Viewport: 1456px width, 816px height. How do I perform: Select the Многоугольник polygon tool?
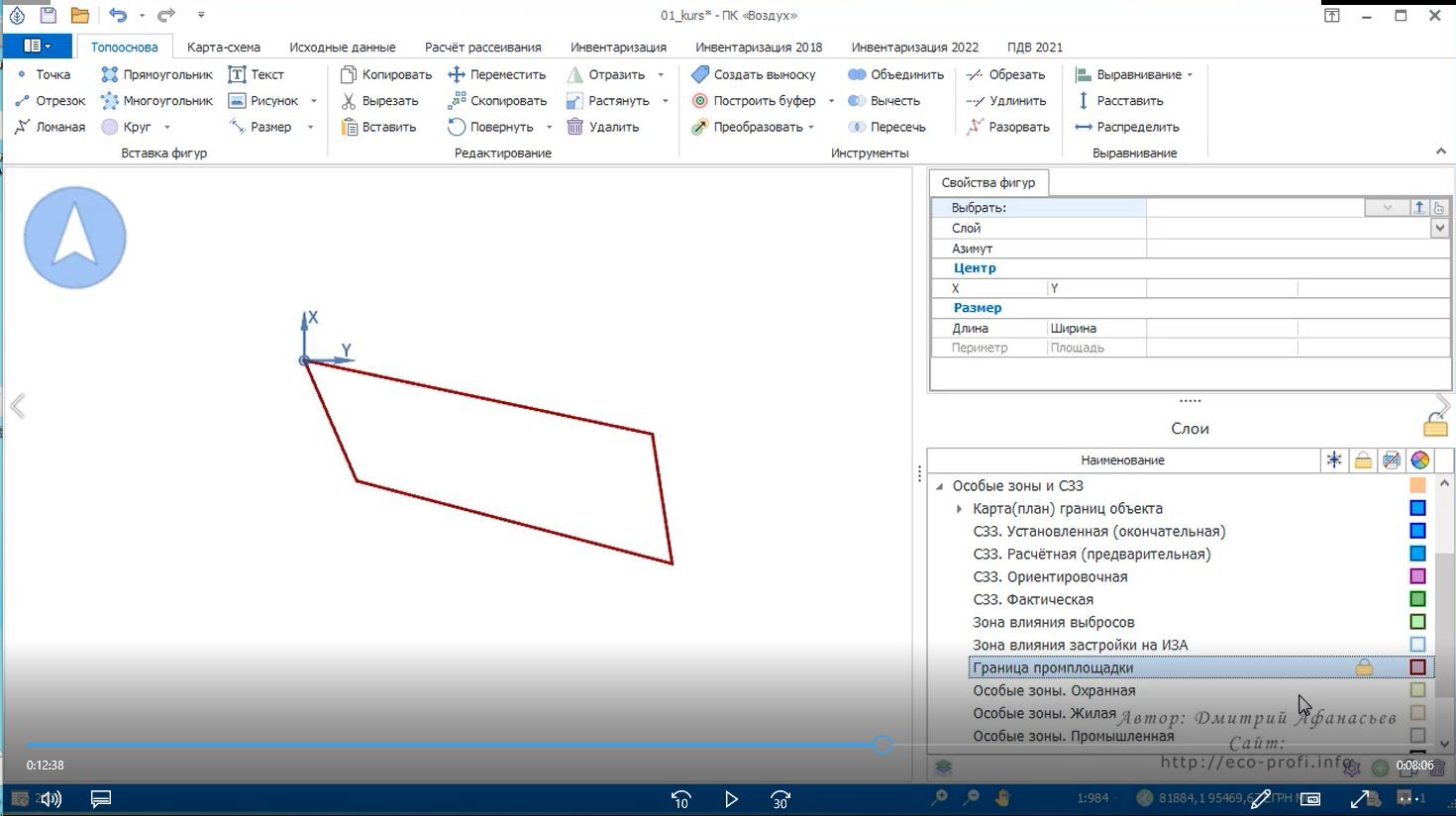[156, 101]
